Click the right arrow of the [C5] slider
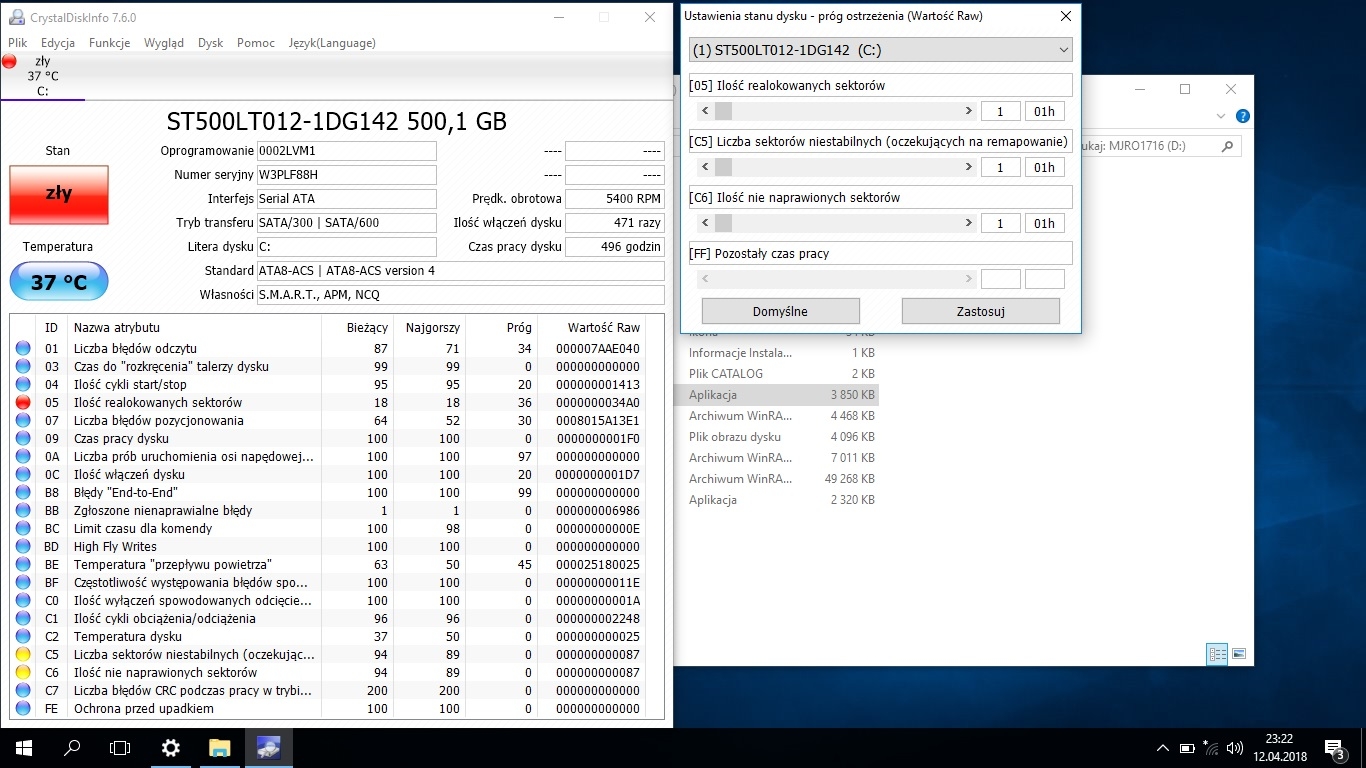The height and width of the screenshot is (768, 1366). pos(969,167)
